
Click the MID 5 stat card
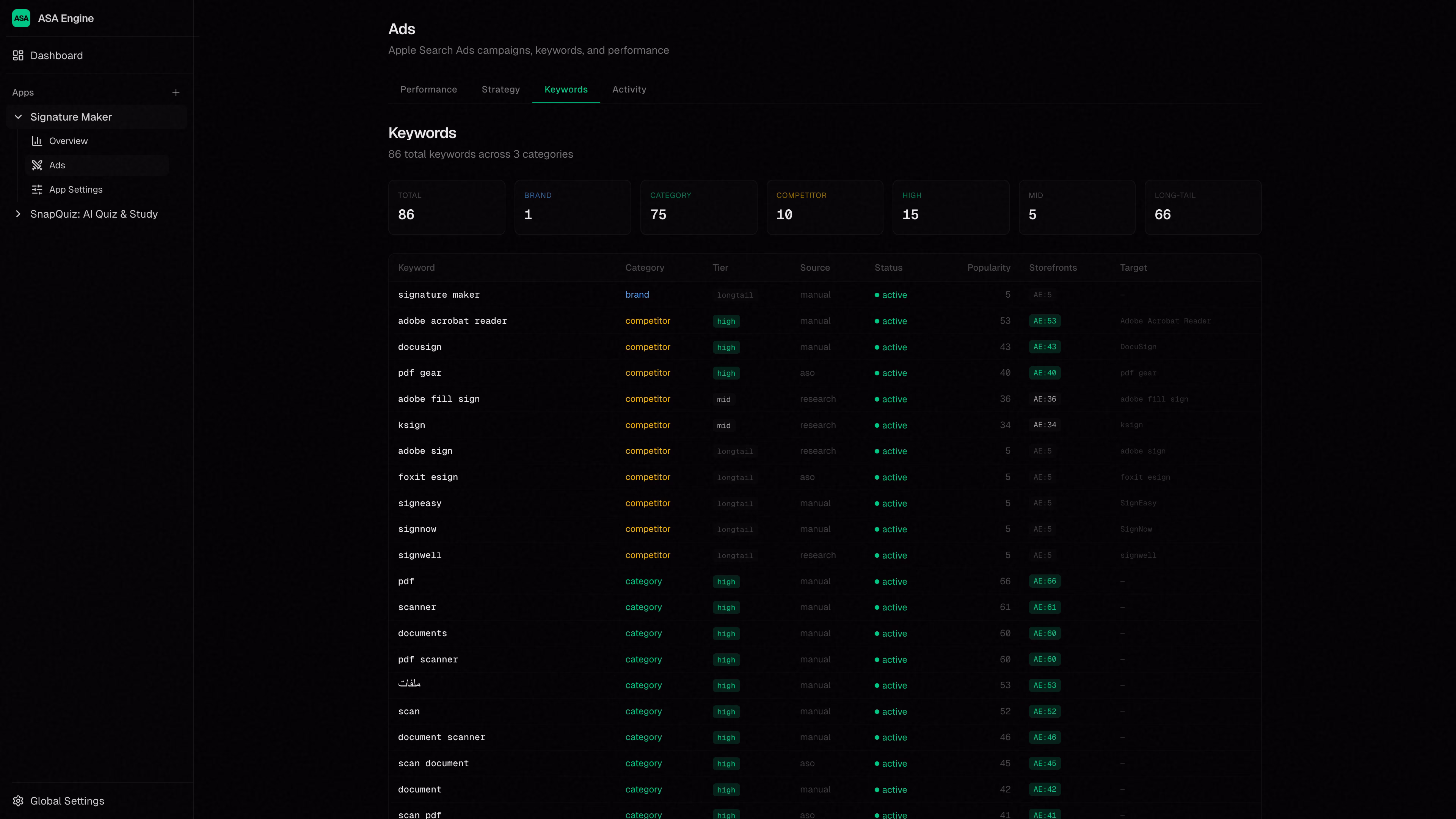coord(1077,207)
